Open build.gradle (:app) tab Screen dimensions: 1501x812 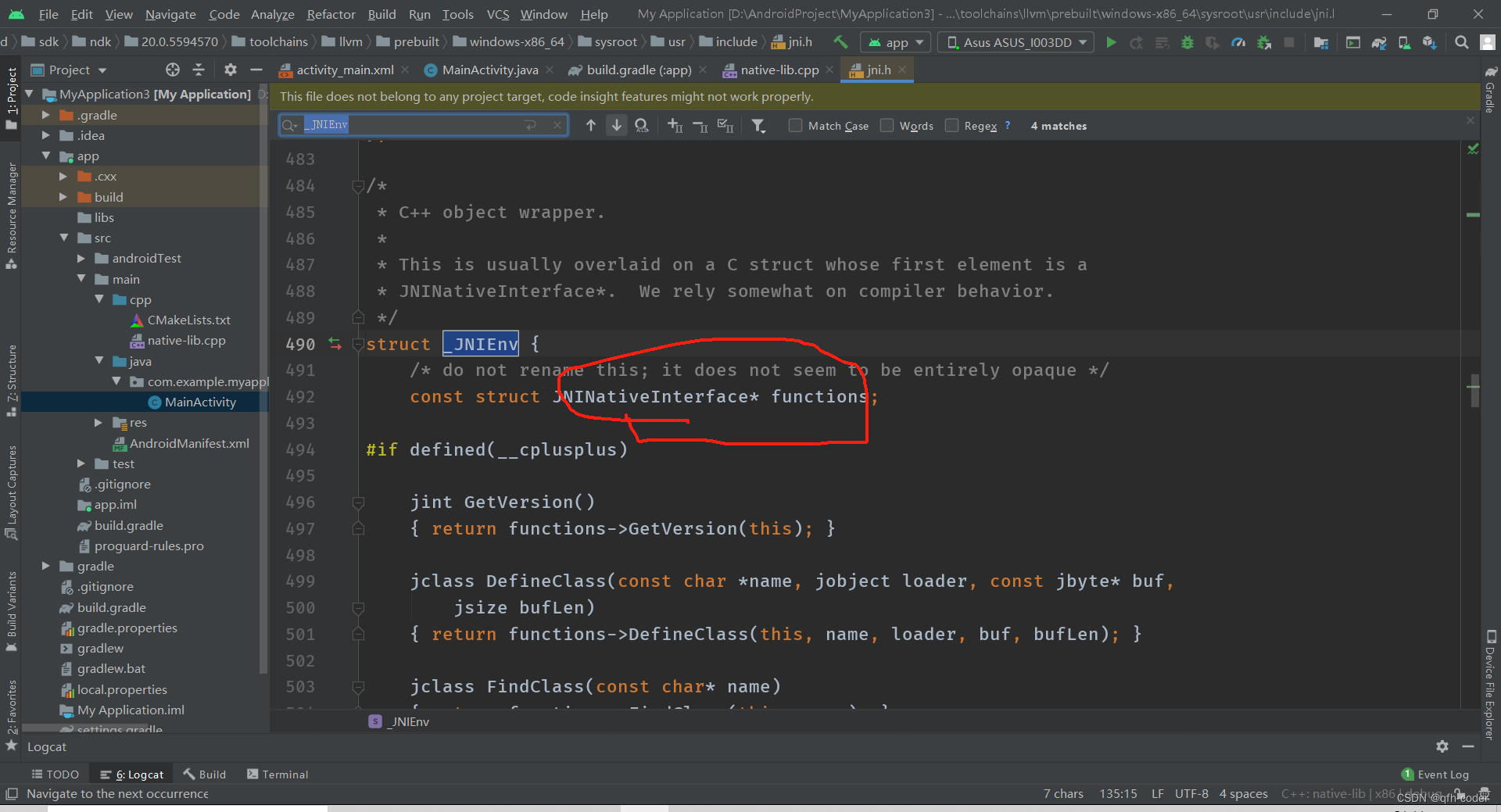[x=639, y=70]
